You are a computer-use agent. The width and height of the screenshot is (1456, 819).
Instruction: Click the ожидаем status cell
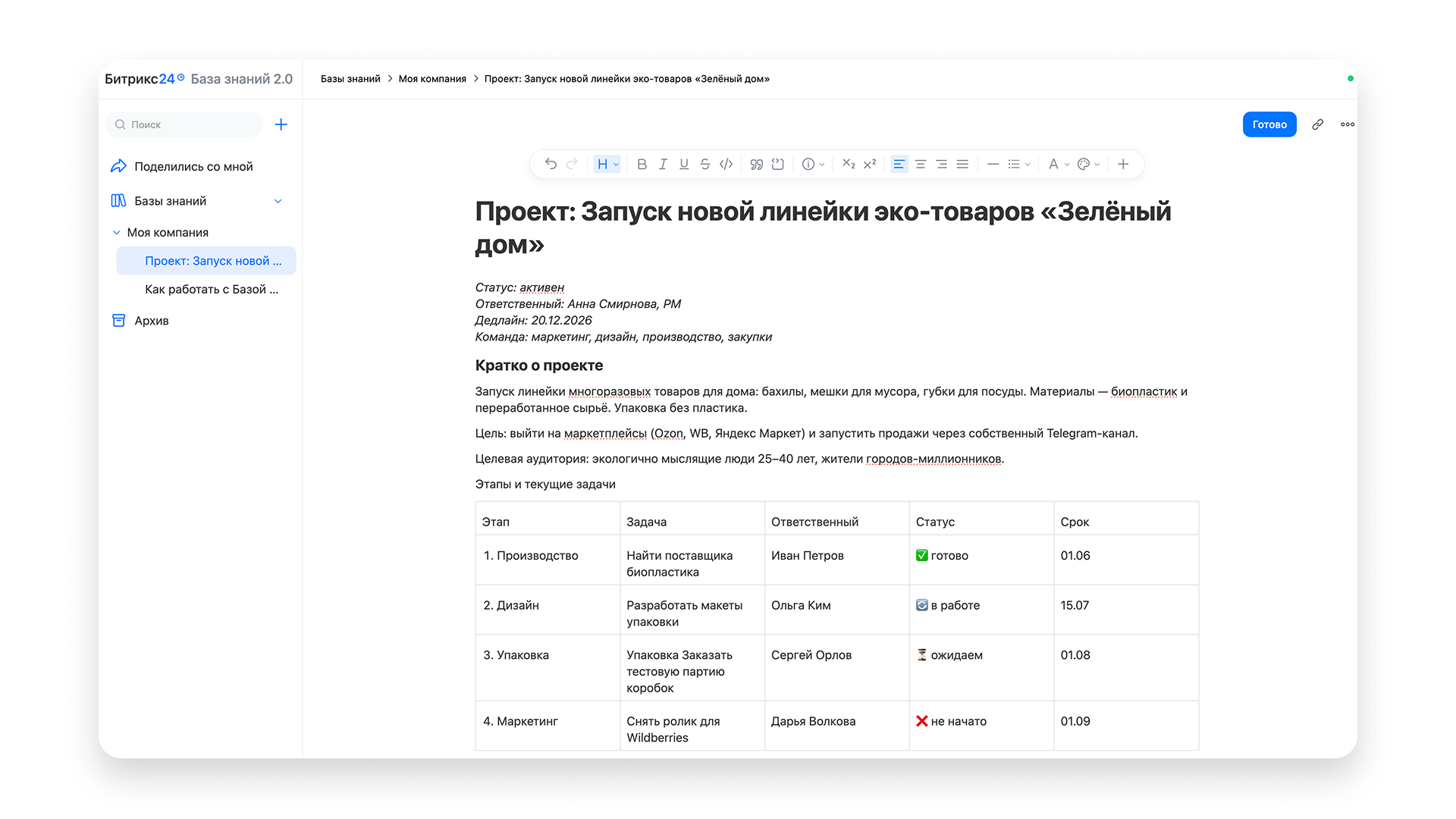click(981, 667)
